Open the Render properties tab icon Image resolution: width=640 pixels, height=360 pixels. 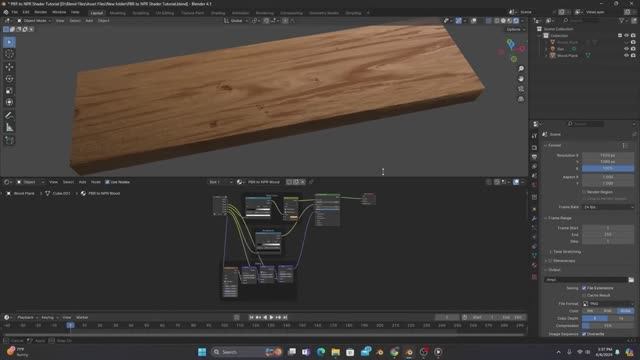[534, 147]
